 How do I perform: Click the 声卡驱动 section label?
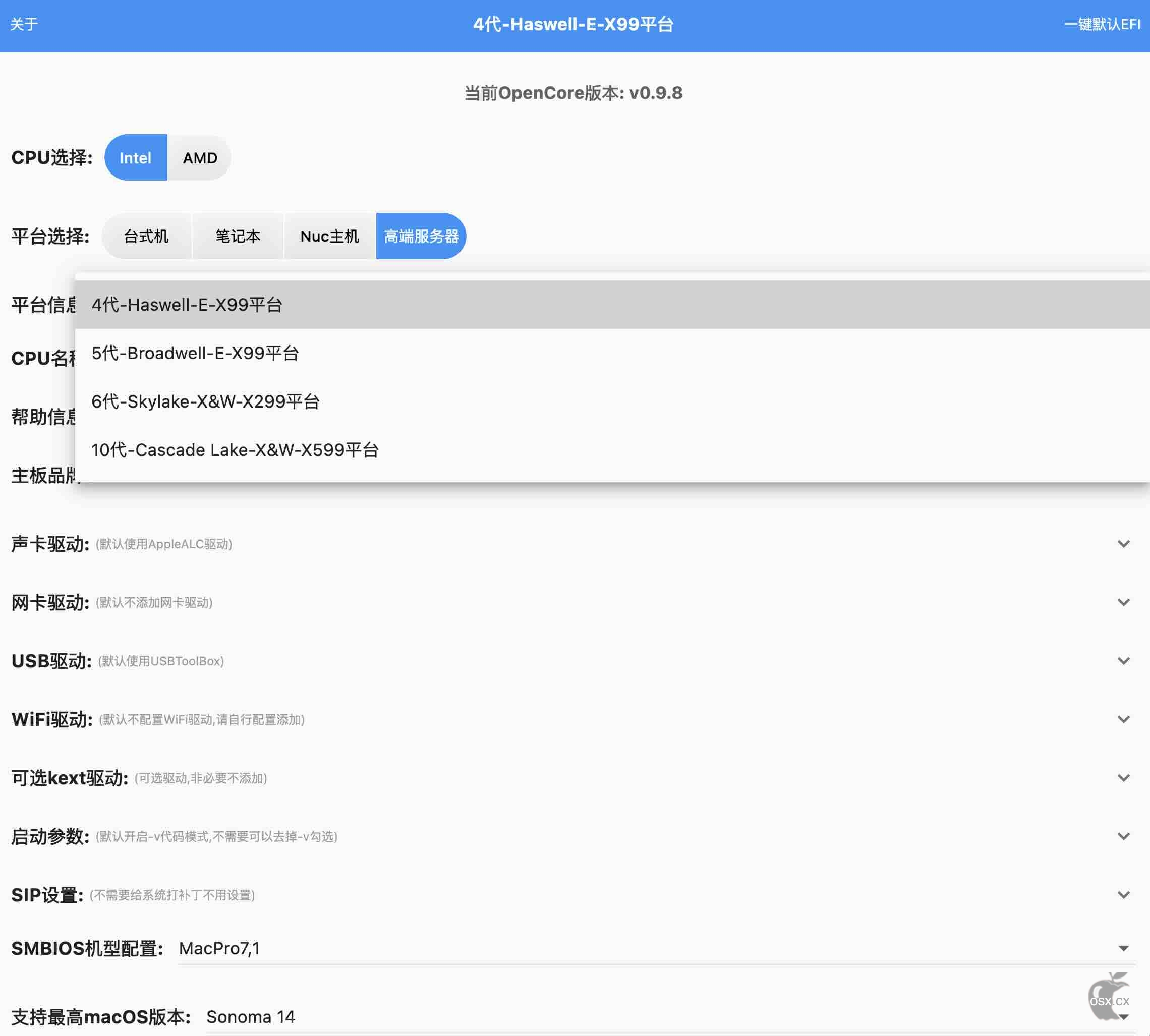(50, 544)
